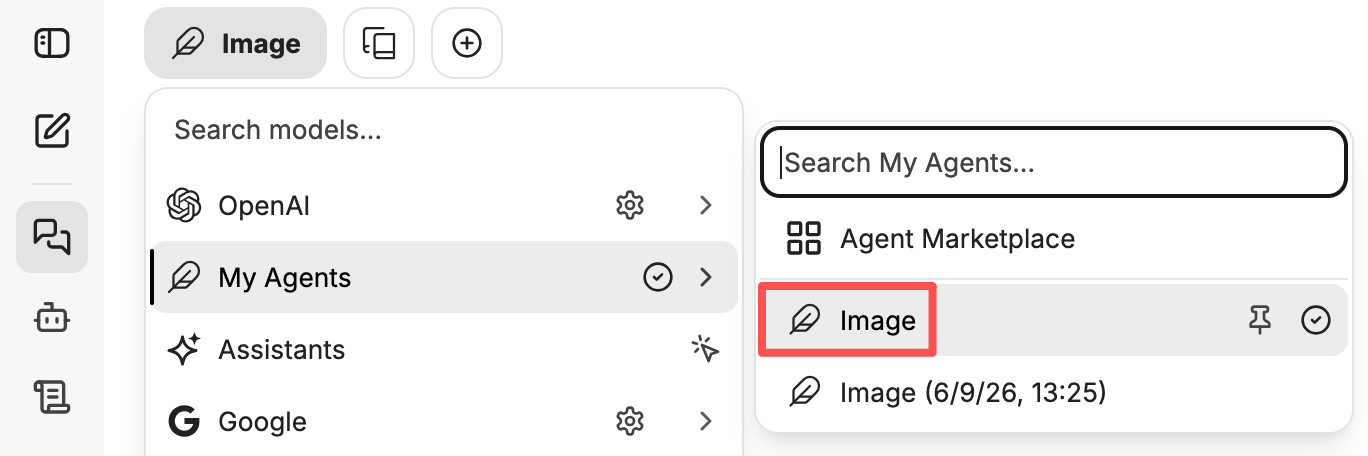The image size is (1368, 456).
Task: Open OpenAI settings gear icon
Action: coord(629,206)
